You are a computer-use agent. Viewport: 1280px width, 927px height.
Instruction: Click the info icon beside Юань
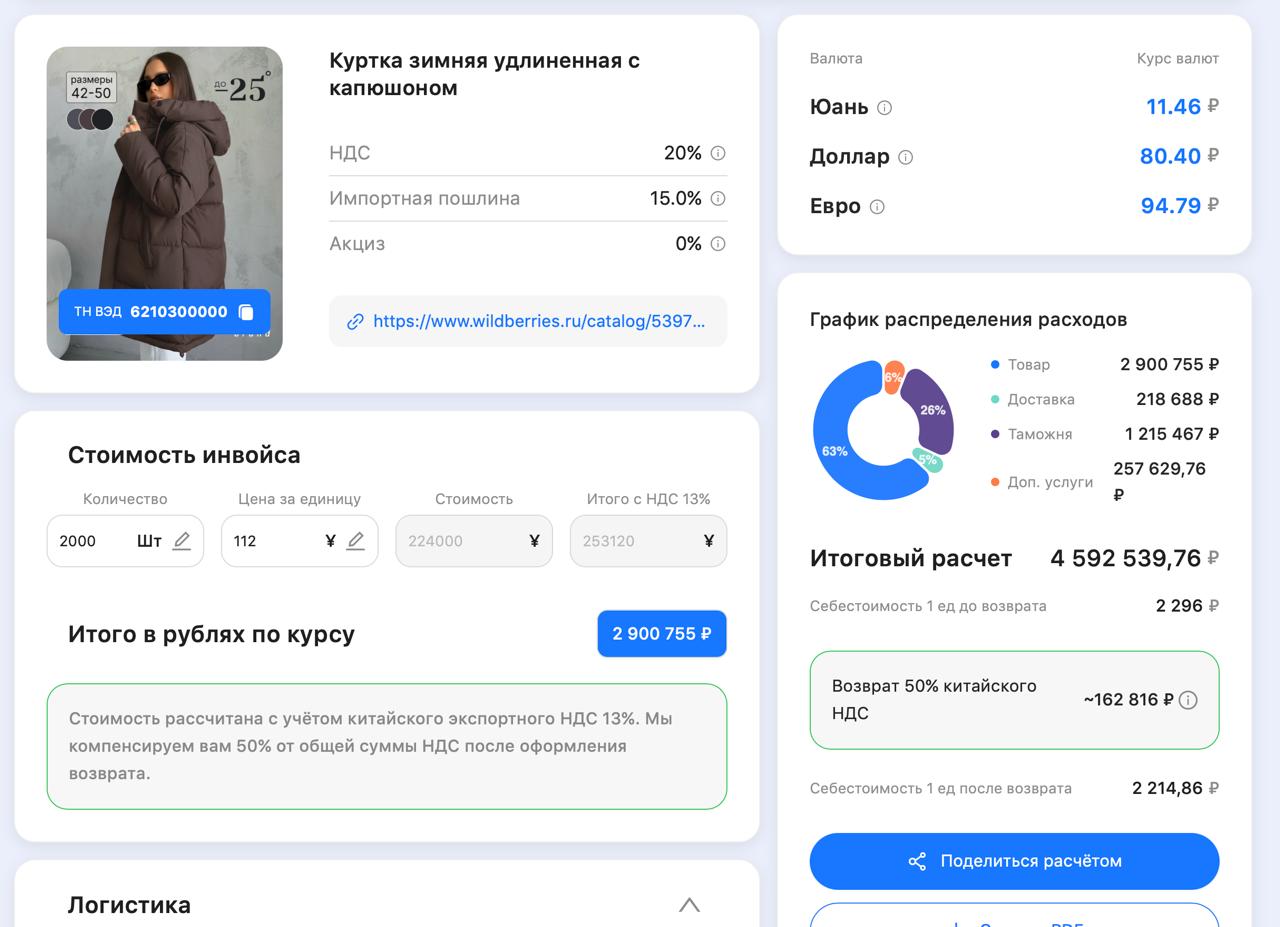click(884, 108)
